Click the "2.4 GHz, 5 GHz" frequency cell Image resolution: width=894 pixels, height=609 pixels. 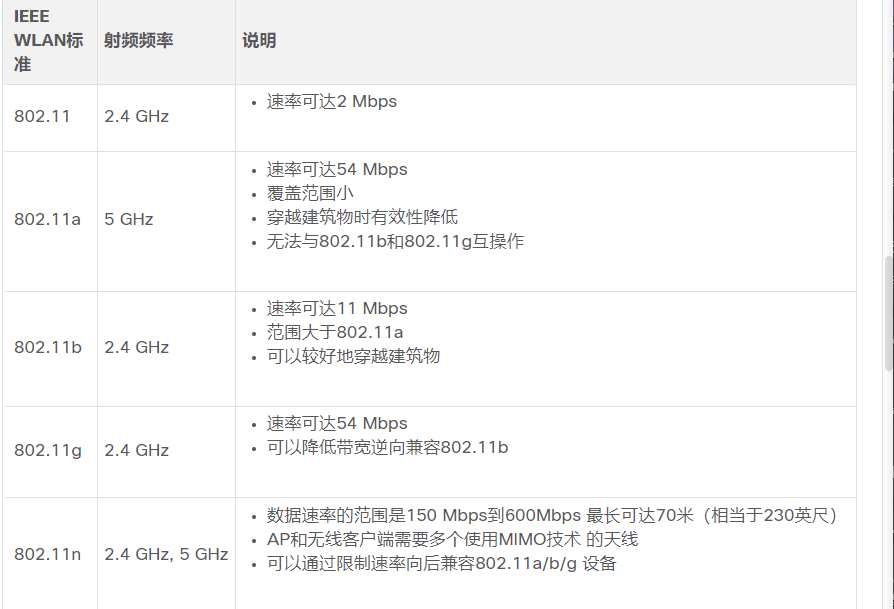click(166, 553)
